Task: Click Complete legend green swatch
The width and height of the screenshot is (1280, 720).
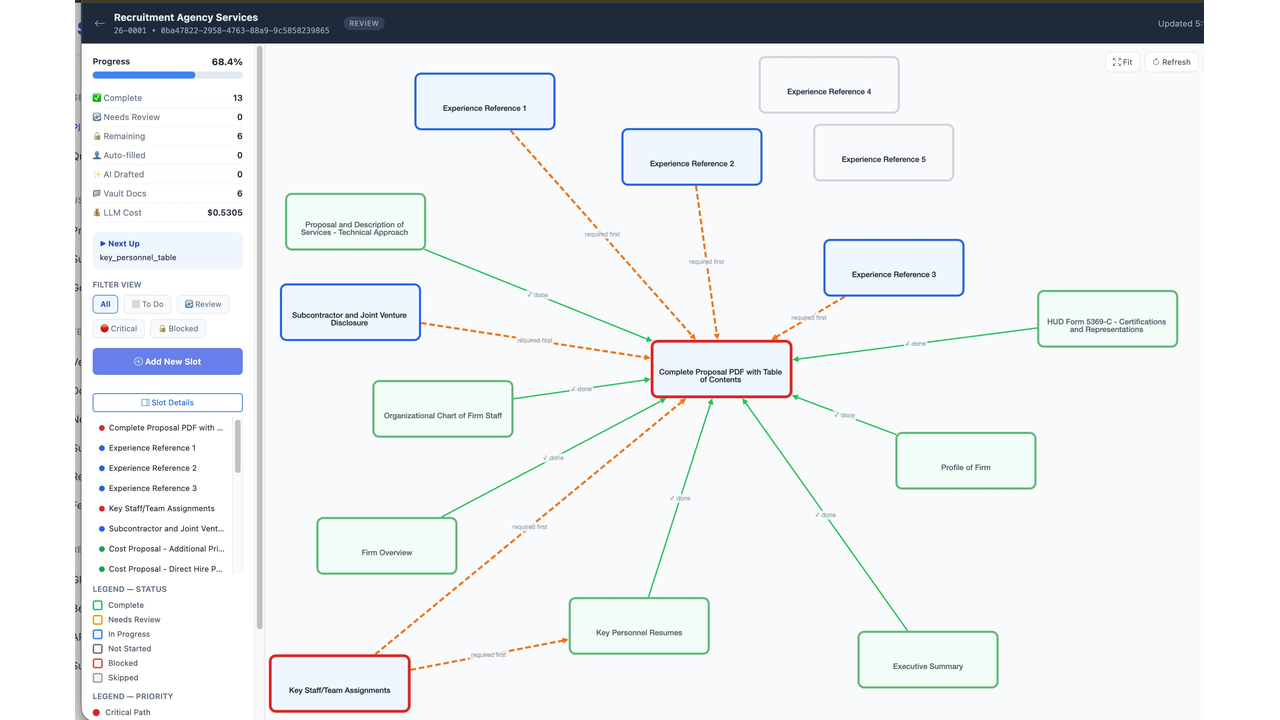Action: tap(98, 605)
